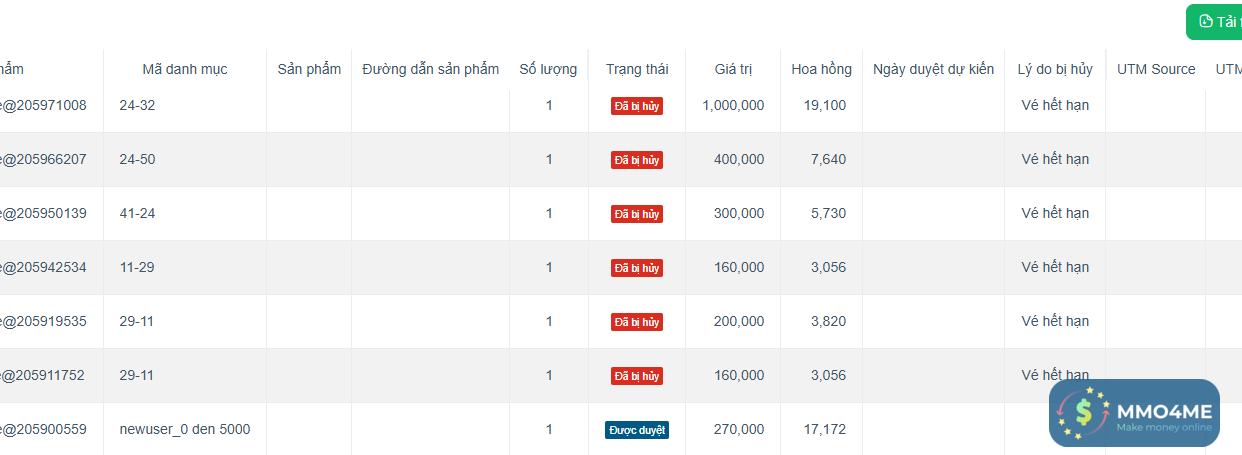This screenshot has width=1242, height=455.
Task: Click the 41-24 category code cell
Action: [137, 213]
